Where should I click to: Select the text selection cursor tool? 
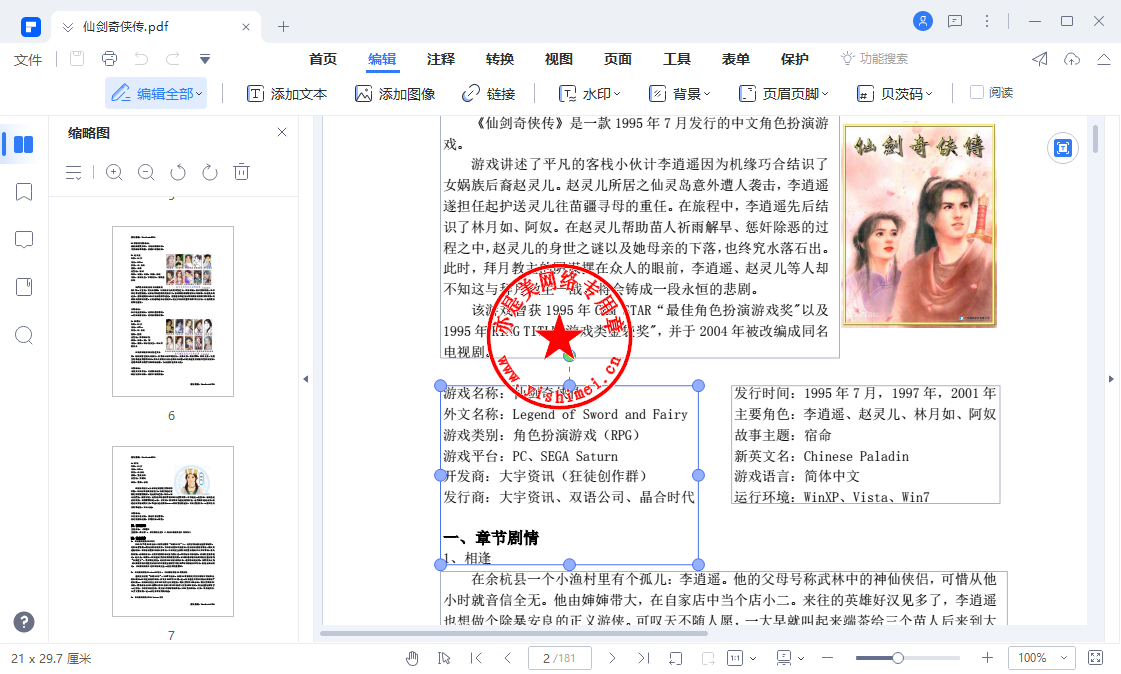click(444, 658)
